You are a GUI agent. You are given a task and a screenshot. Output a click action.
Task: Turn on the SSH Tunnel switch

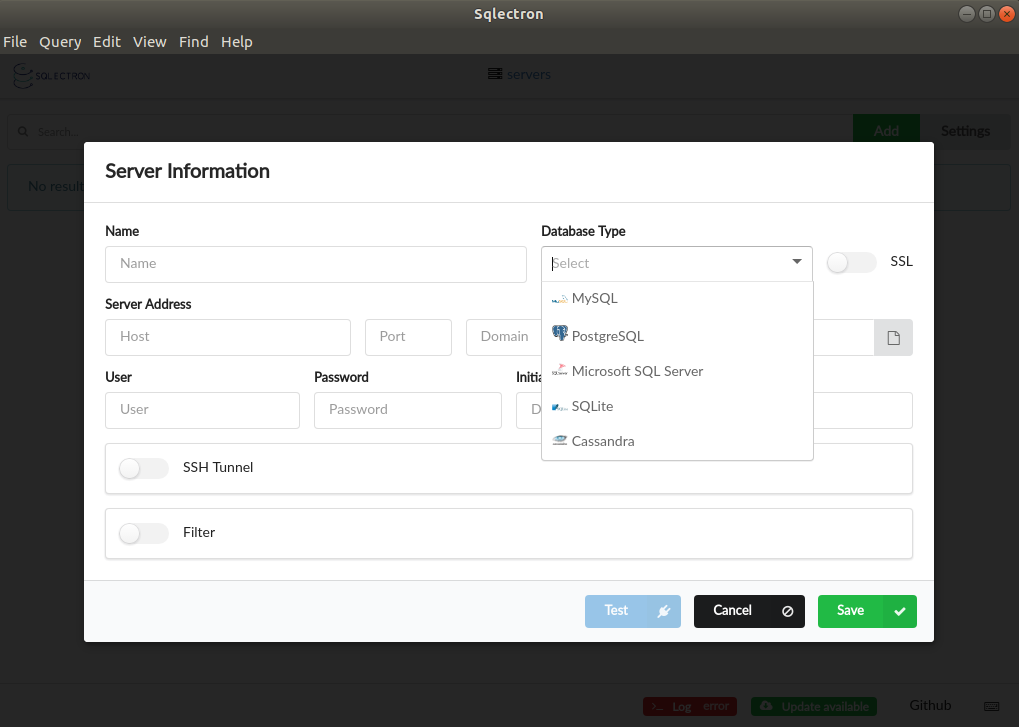[x=144, y=468]
